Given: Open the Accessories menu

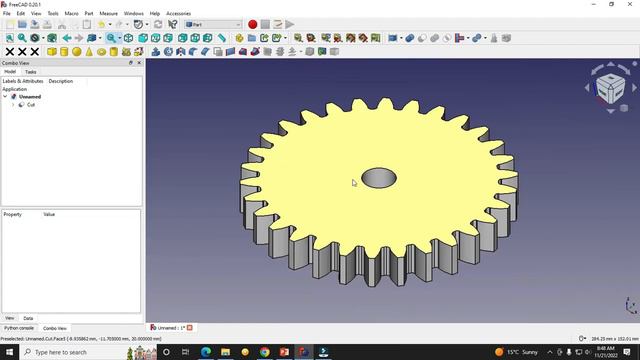Looking at the screenshot, I should coord(178,13).
